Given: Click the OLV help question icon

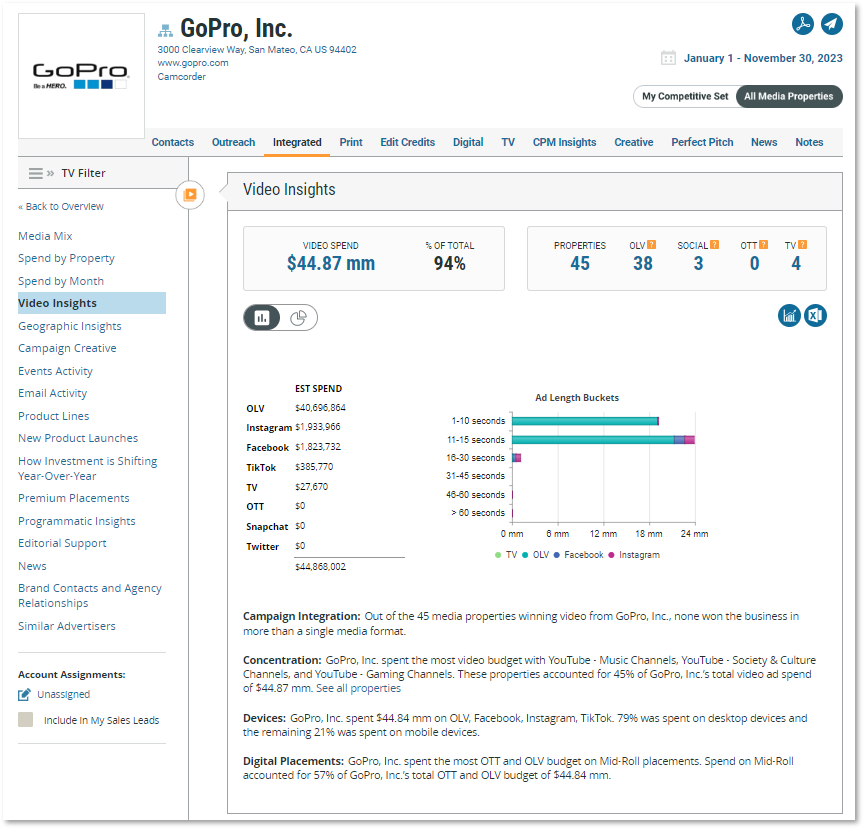Looking at the screenshot, I should click(x=651, y=245).
